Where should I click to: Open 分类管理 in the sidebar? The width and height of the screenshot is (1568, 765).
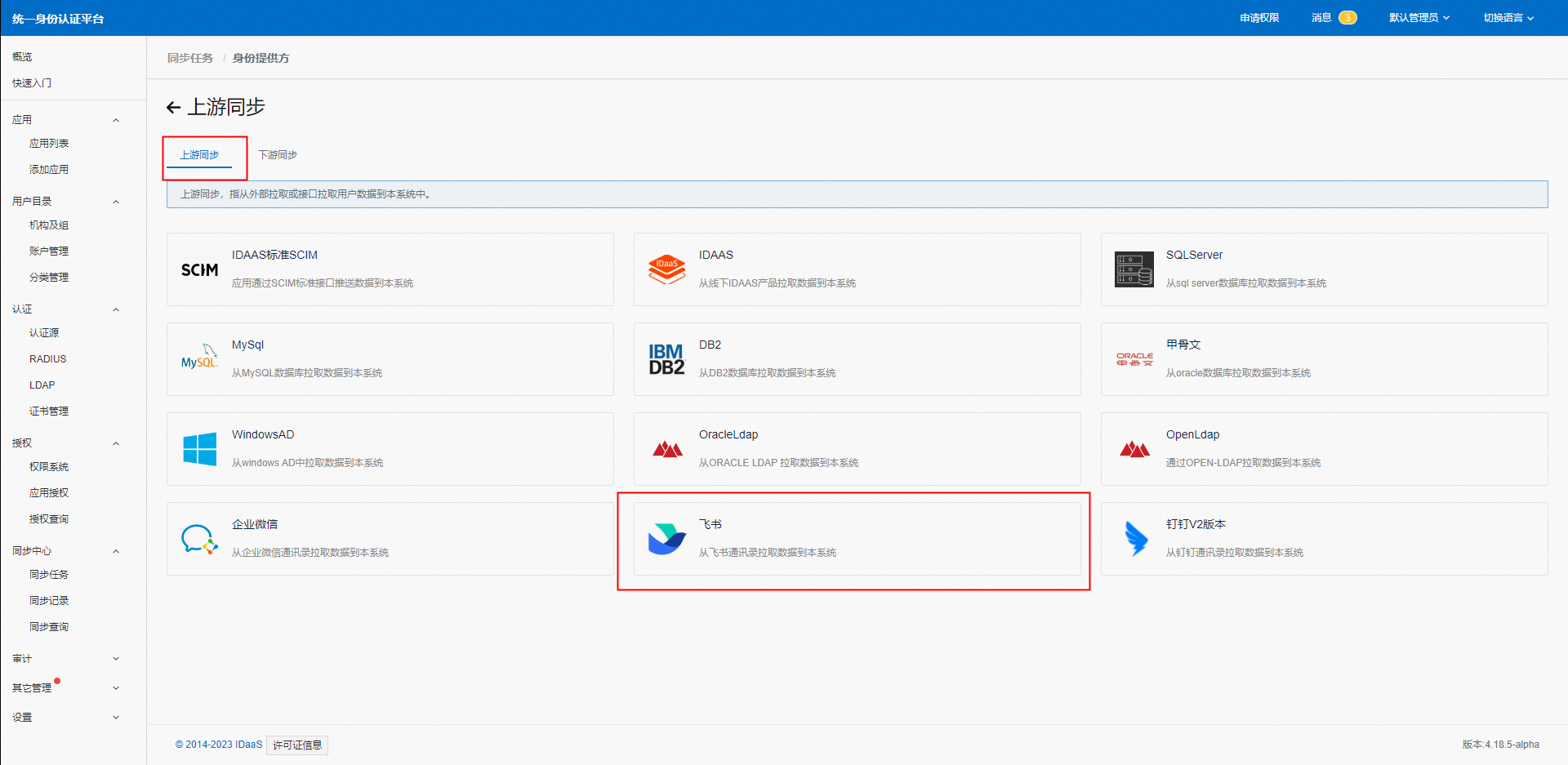(x=49, y=278)
